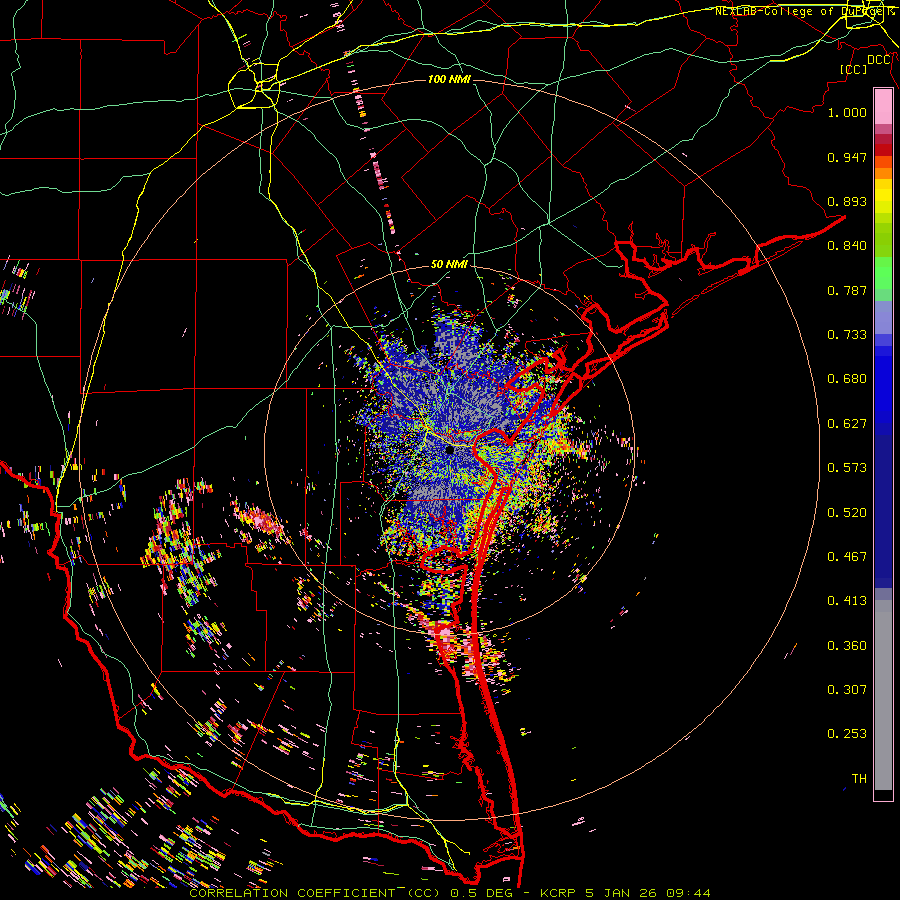Click the "50 NMI" range ring label

[449, 264]
